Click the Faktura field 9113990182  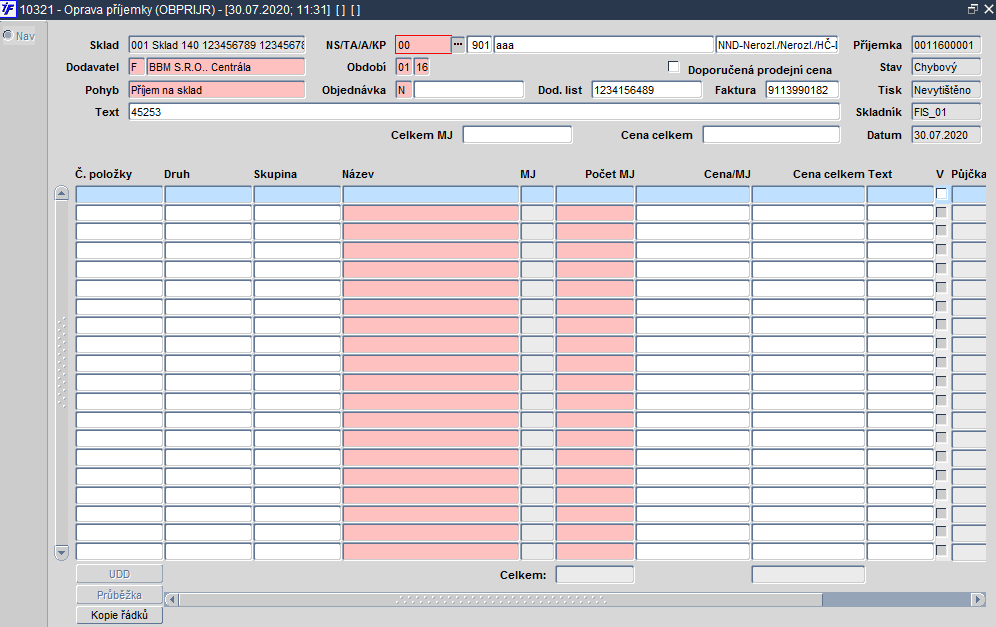[802, 90]
